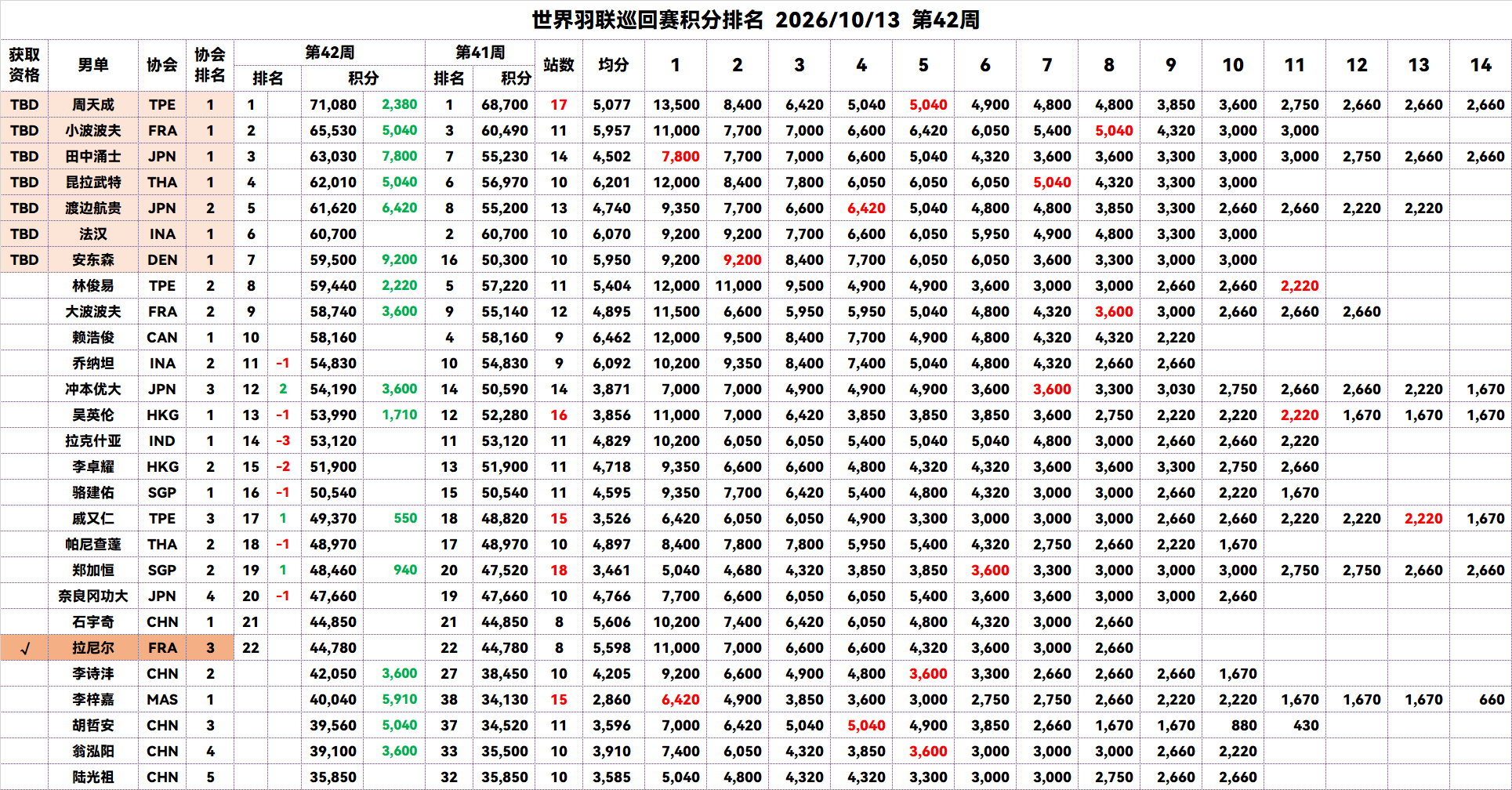Click player name 周天成
This screenshot has height=790, width=1512.
[93, 104]
